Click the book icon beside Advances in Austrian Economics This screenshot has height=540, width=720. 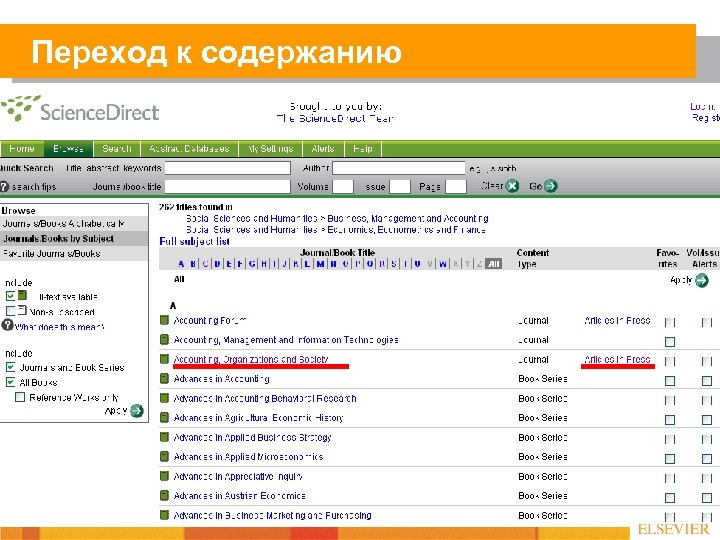click(x=164, y=495)
